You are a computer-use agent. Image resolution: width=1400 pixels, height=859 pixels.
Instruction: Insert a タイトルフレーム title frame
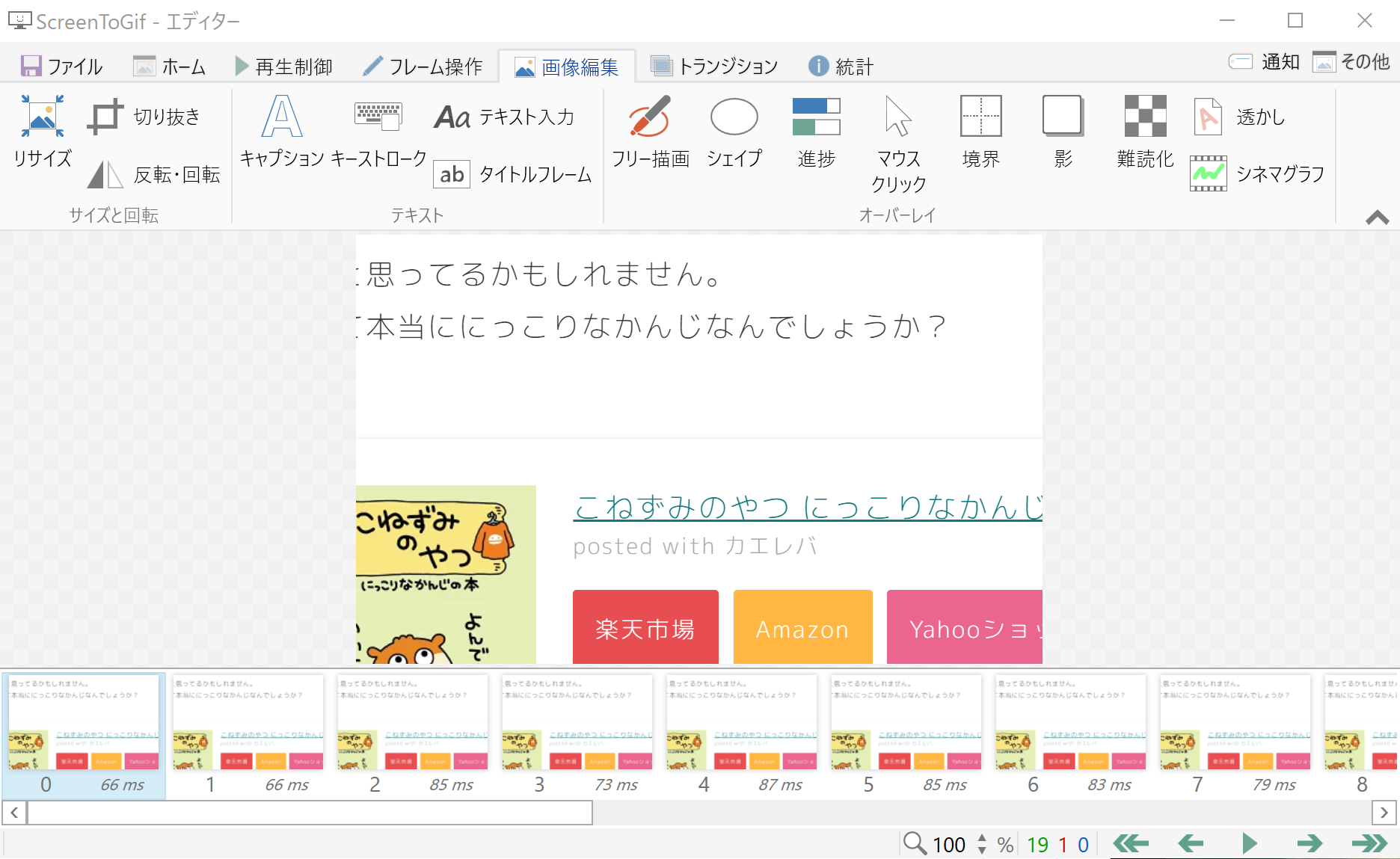(x=513, y=174)
